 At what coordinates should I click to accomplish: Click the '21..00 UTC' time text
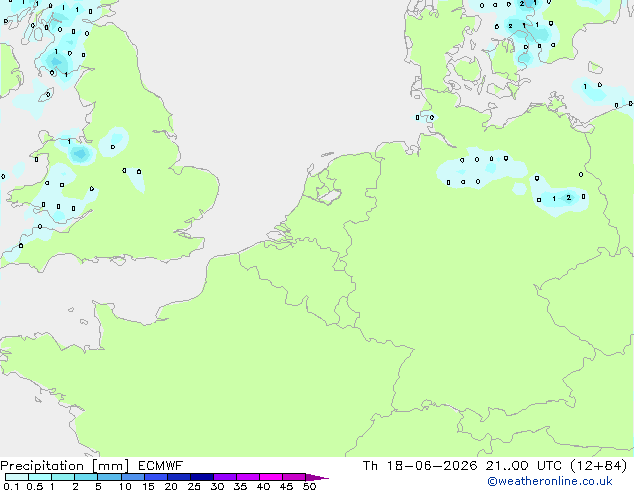click(524, 466)
